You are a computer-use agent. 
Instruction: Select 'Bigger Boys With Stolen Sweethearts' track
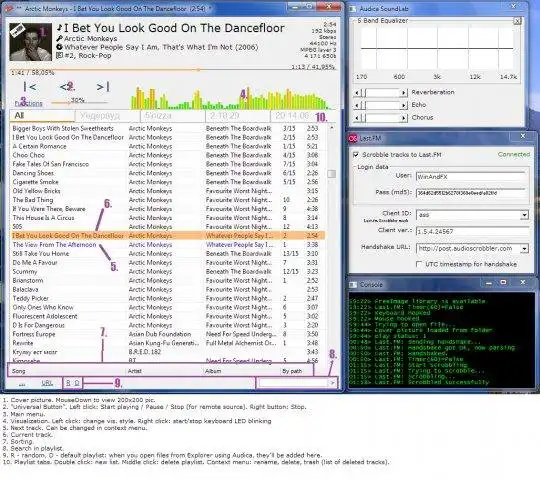point(168,128)
